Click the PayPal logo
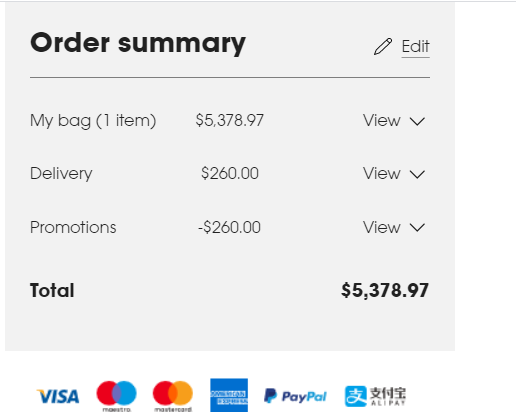This screenshot has width=516, height=412. click(x=295, y=396)
